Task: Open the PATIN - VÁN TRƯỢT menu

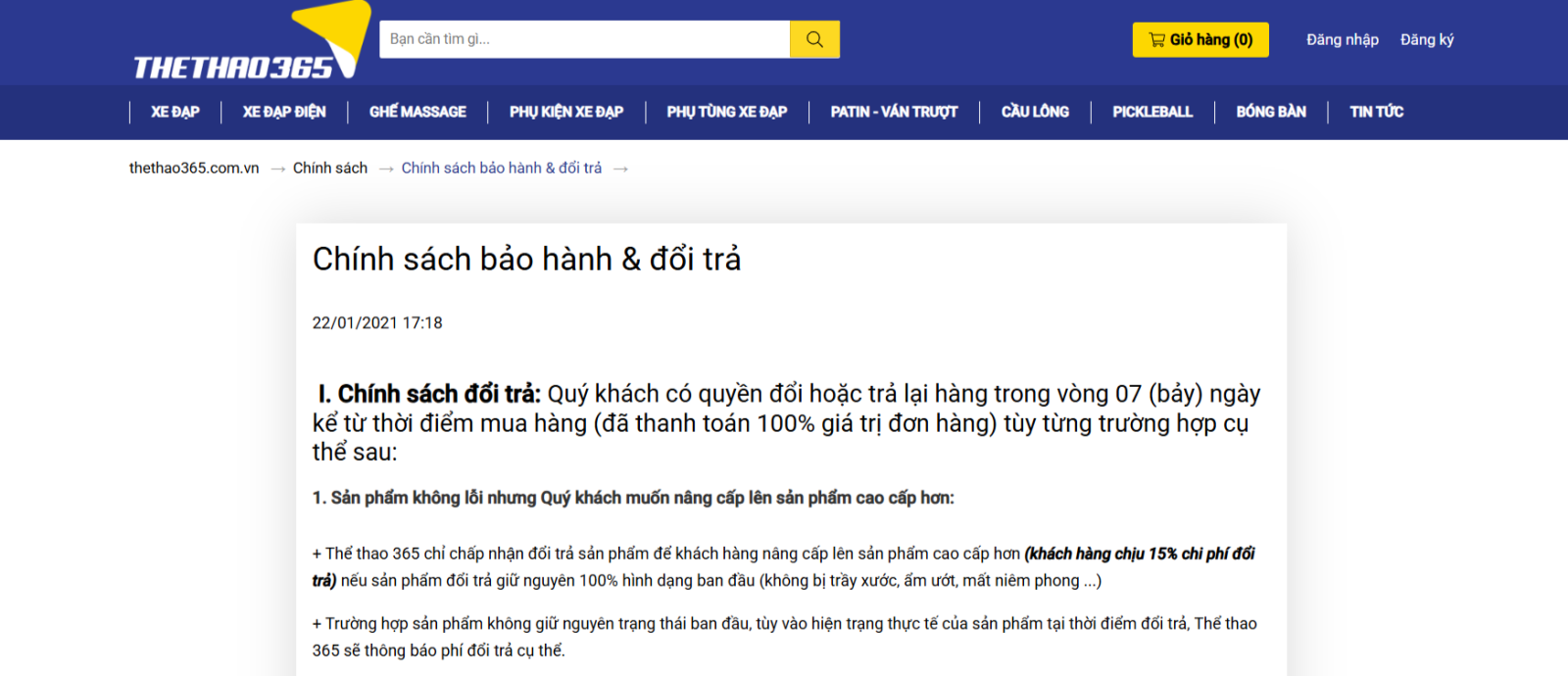Action: pyautogui.click(x=894, y=112)
